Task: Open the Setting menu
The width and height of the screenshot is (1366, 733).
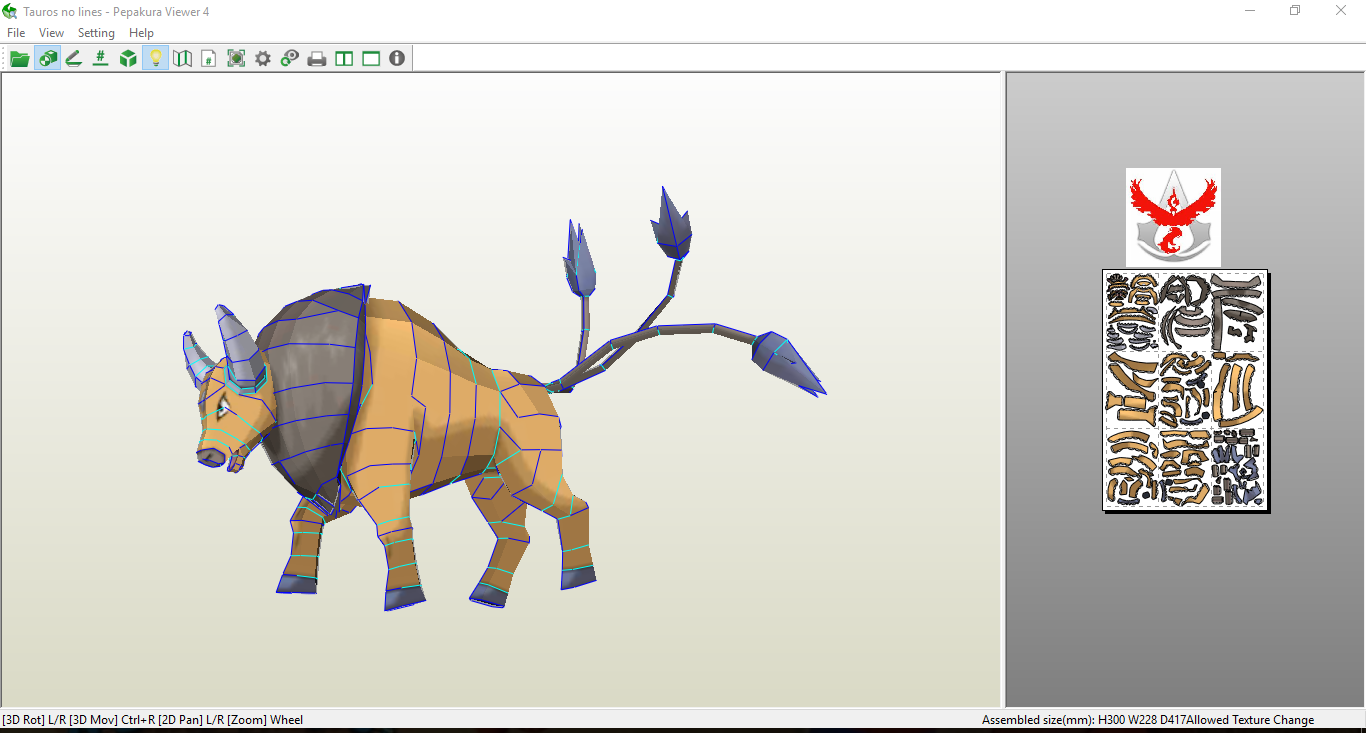Action: coord(96,33)
